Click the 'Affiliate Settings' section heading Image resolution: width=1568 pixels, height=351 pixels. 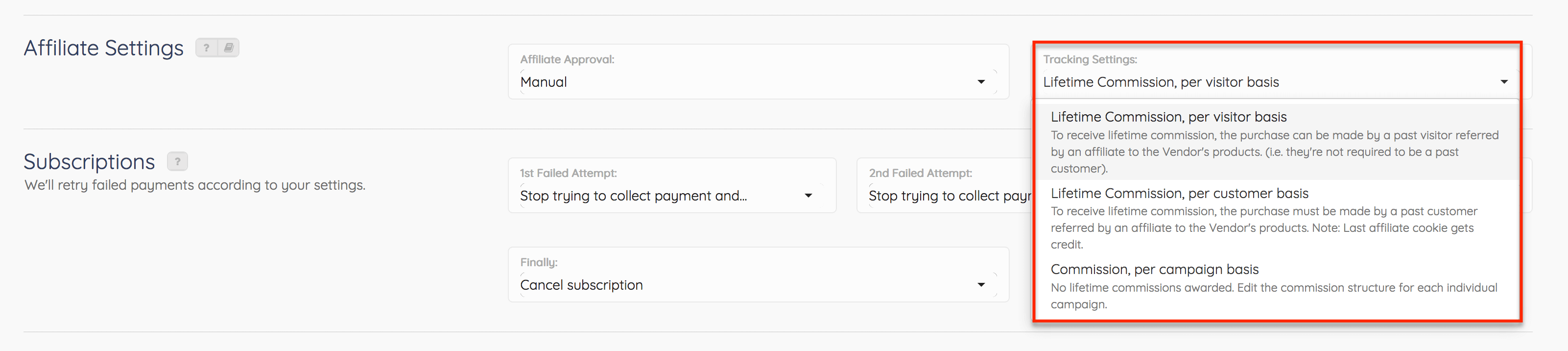tap(103, 48)
